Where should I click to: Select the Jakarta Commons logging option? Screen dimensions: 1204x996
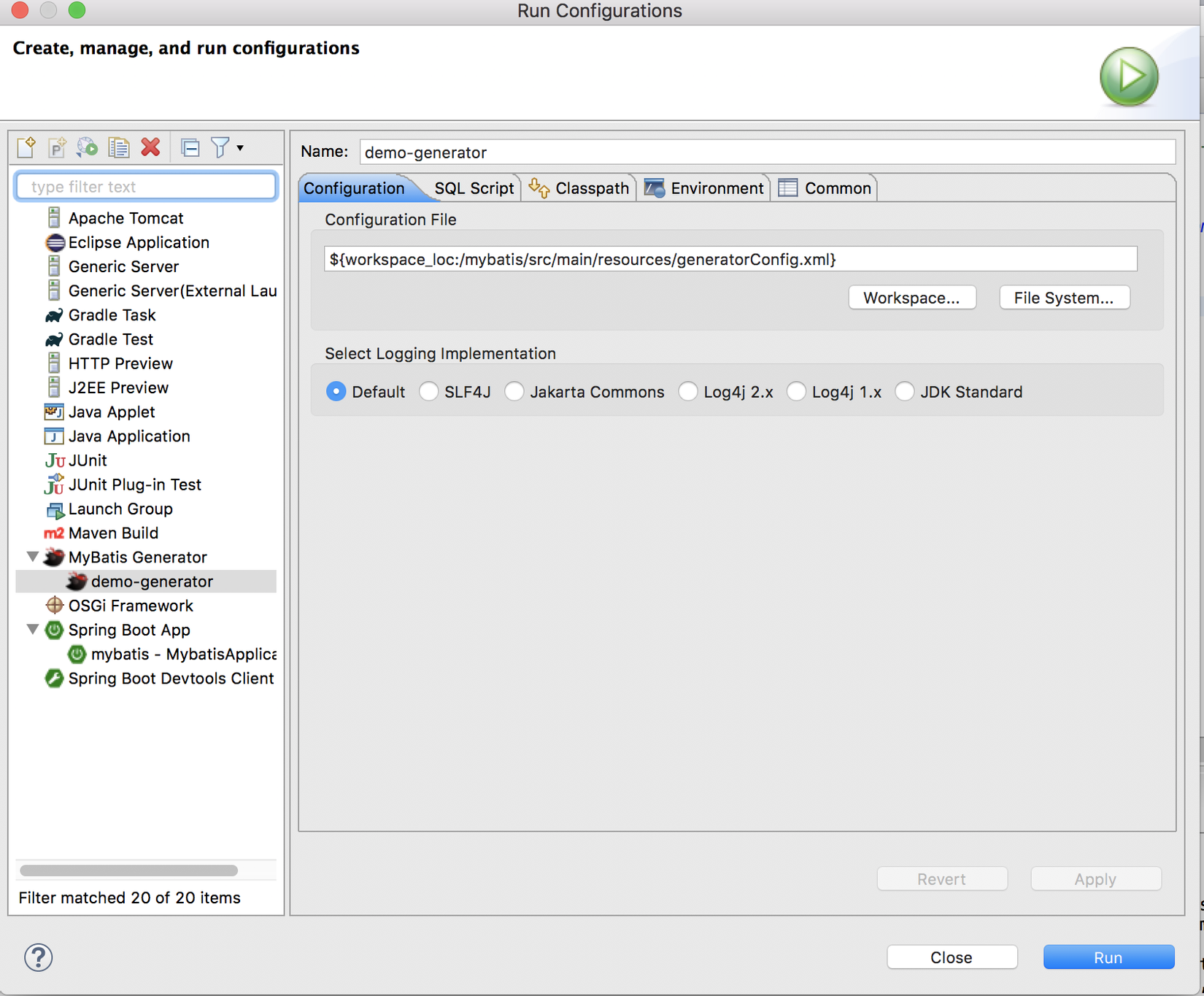click(514, 392)
